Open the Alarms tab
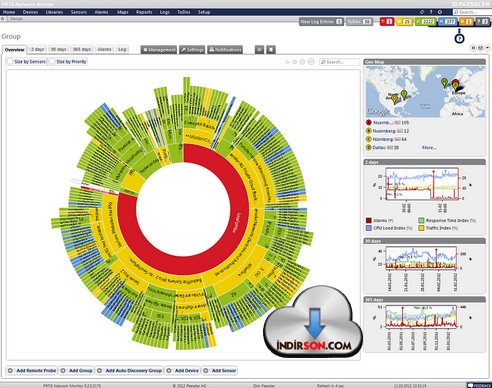This screenshot has width=492, height=388. (104, 49)
